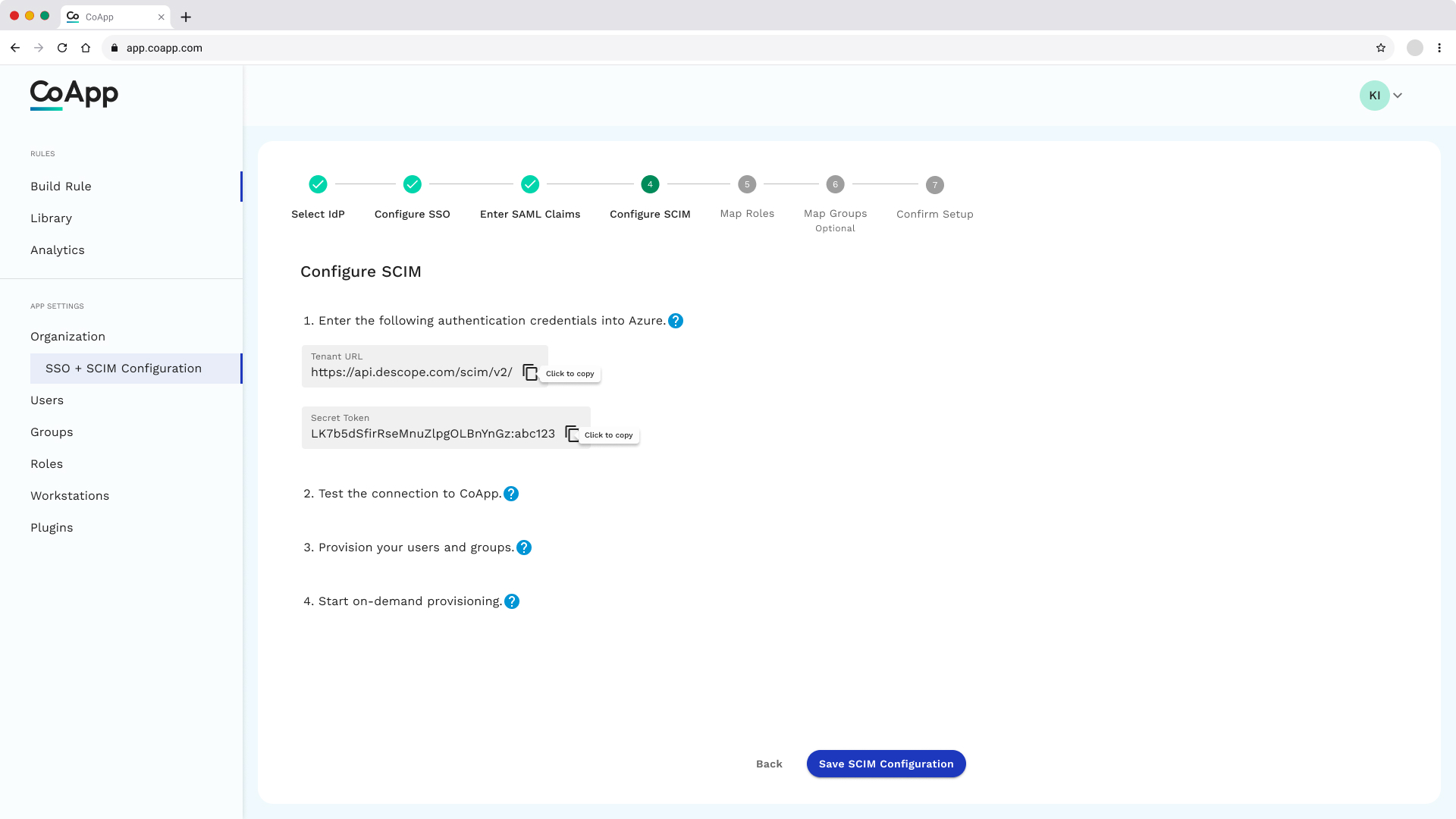Select step 4 Configure SCIM circle
The image size is (1456, 819).
pyautogui.click(x=650, y=184)
